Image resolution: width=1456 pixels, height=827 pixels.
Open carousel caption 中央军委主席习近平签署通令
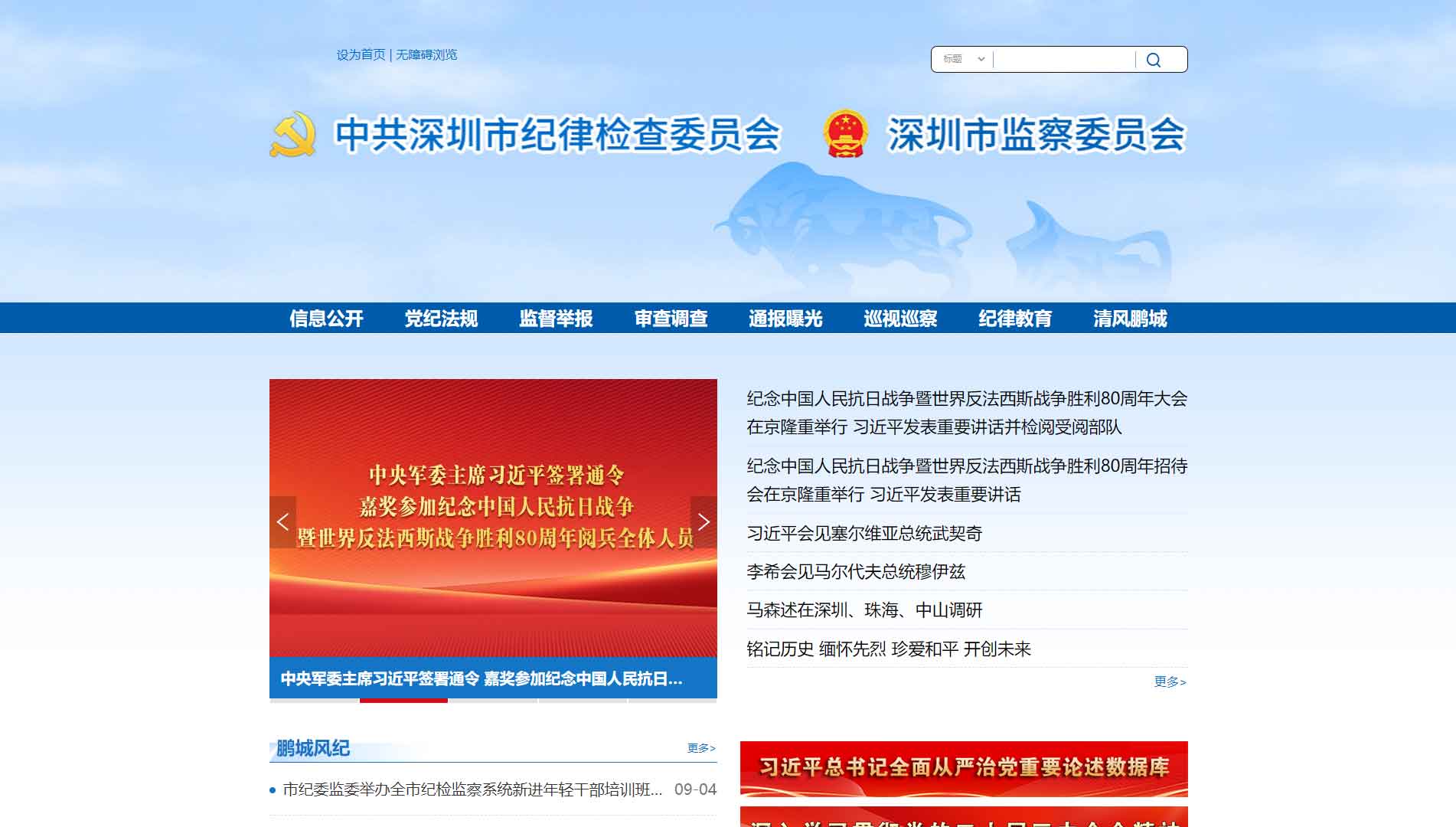pos(482,678)
